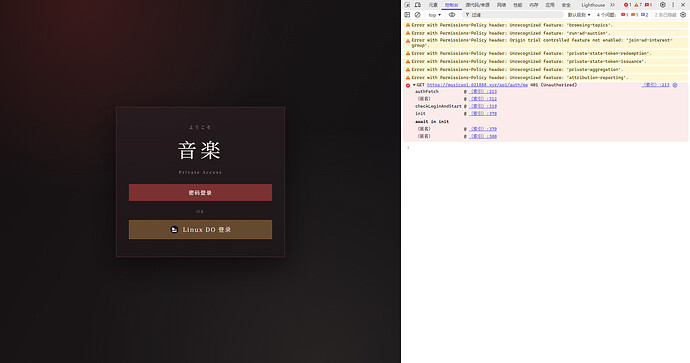Open the last anonymous stack frame link
Screen dimensions: 690x363
pyautogui.click(x=483, y=136)
